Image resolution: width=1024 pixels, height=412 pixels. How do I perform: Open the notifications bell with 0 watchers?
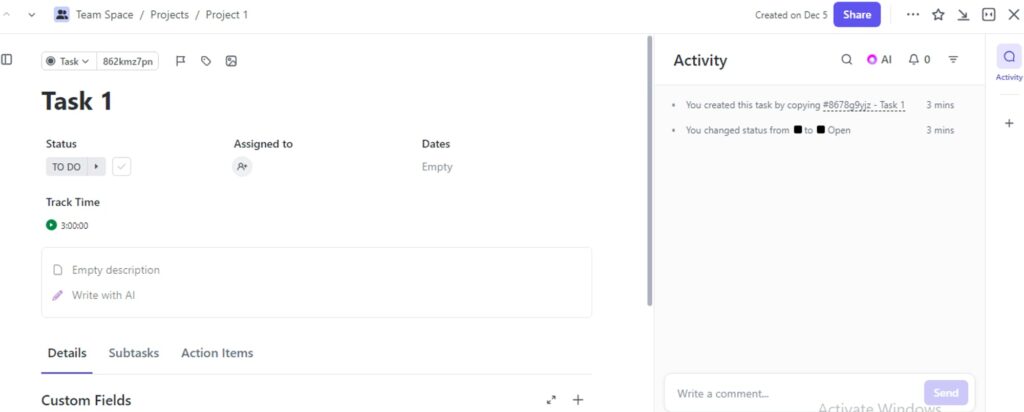point(920,59)
